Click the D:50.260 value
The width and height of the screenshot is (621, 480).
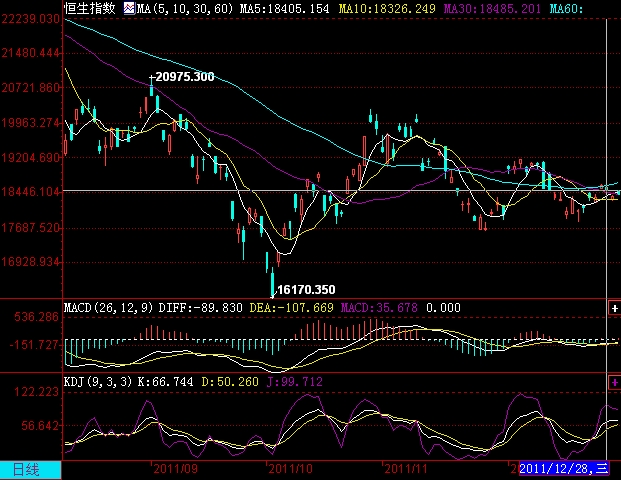point(230,382)
